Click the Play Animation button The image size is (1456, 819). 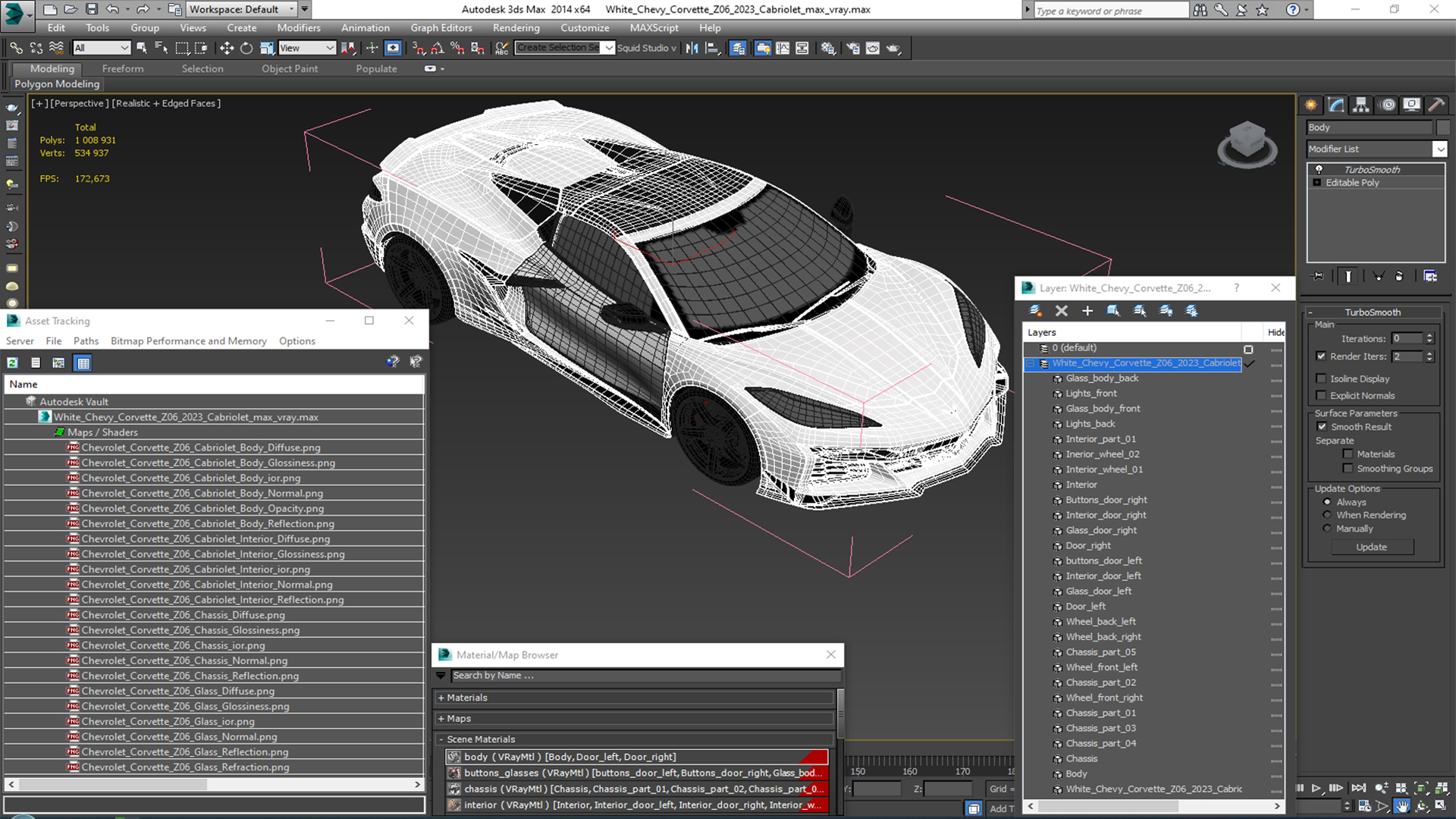1316,789
